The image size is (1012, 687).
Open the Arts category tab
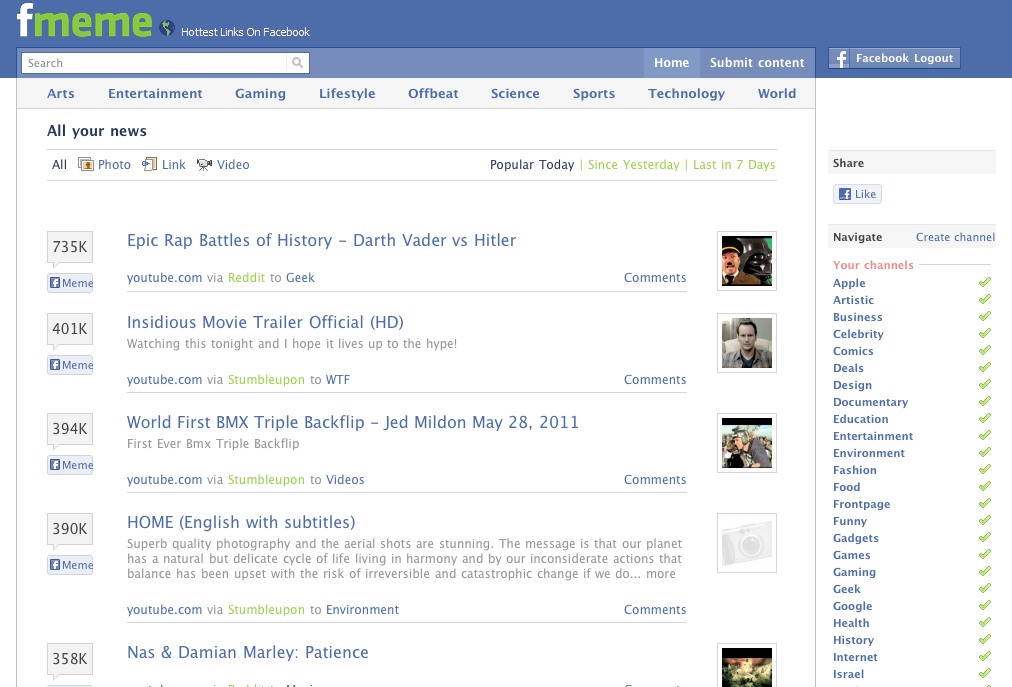click(x=61, y=93)
